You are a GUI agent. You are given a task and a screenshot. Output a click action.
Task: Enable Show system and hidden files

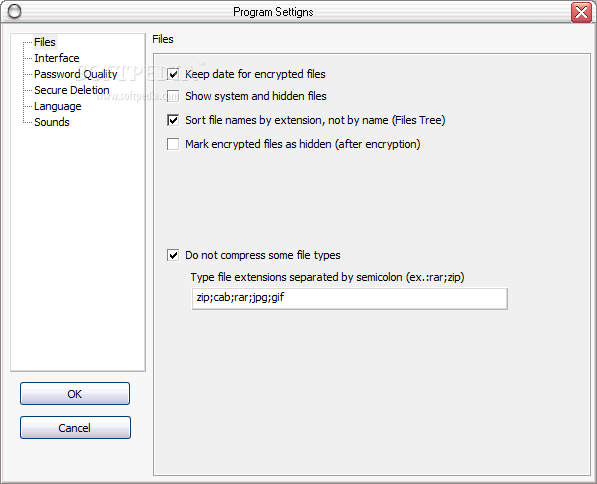click(173, 96)
